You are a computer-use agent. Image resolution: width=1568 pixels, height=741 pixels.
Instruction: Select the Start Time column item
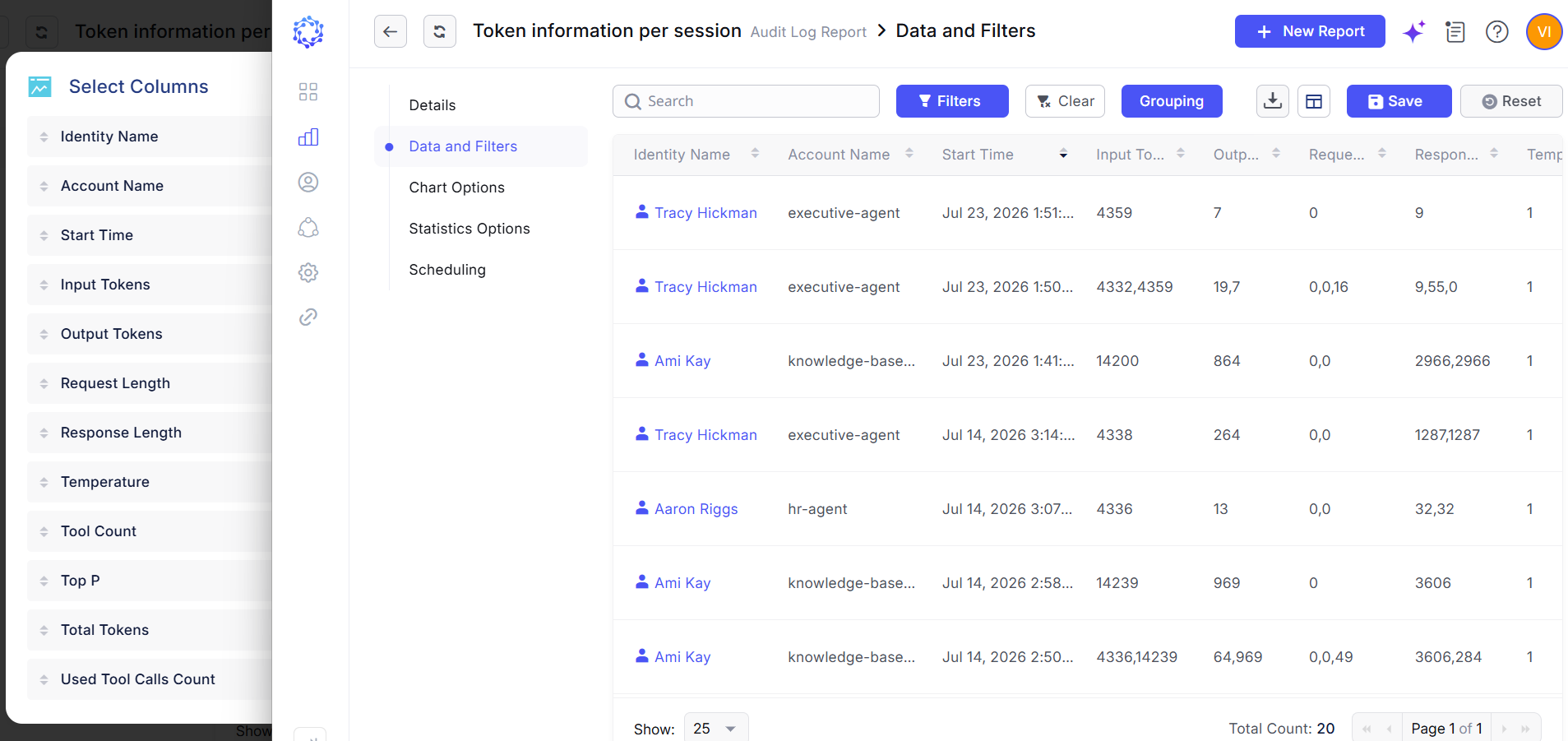coord(150,235)
